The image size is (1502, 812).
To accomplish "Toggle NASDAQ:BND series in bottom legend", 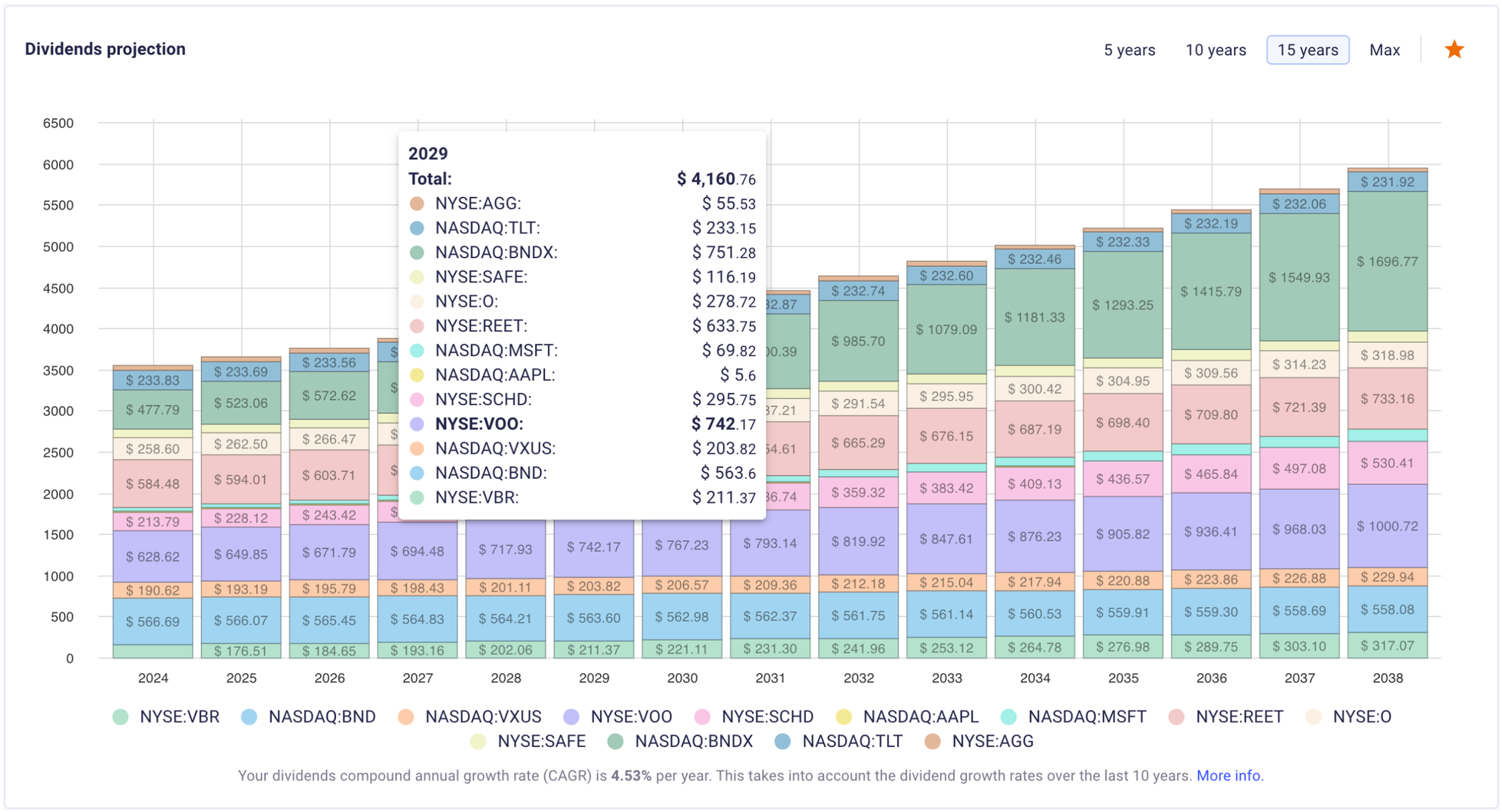I will [309, 717].
